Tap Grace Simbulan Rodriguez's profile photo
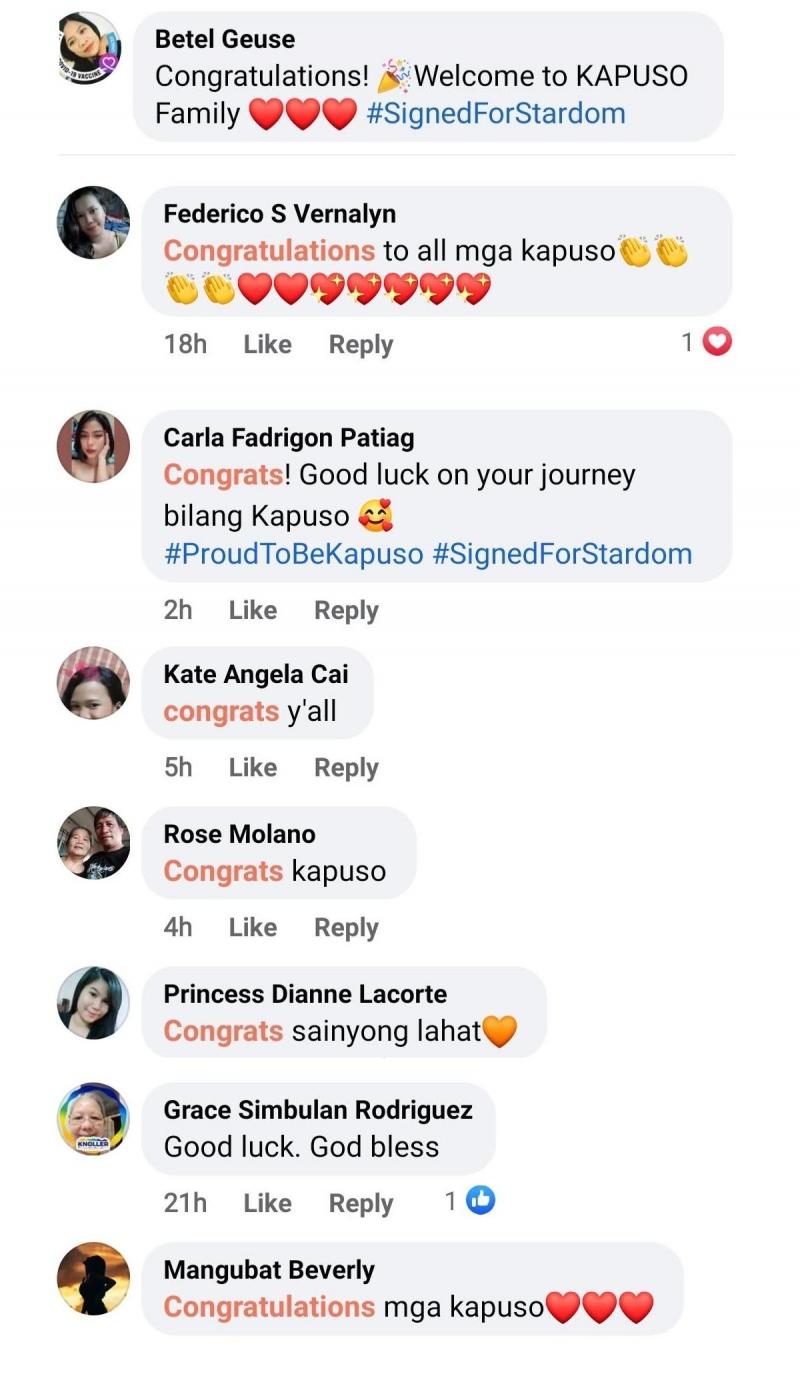Image resolution: width=800 pixels, height=1374 pixels. click(93, 1119)
